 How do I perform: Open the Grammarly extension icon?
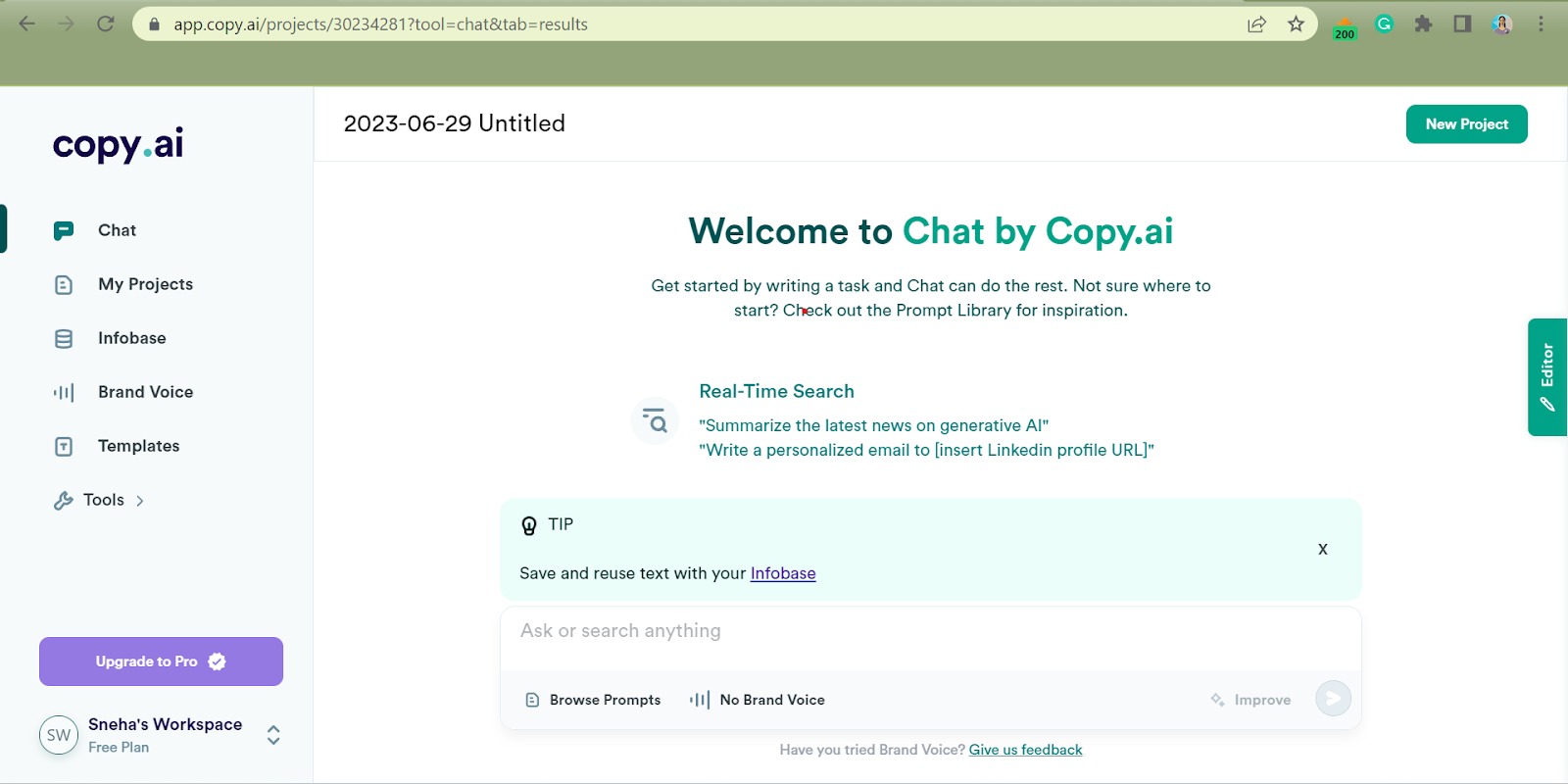click(1384, 24)
